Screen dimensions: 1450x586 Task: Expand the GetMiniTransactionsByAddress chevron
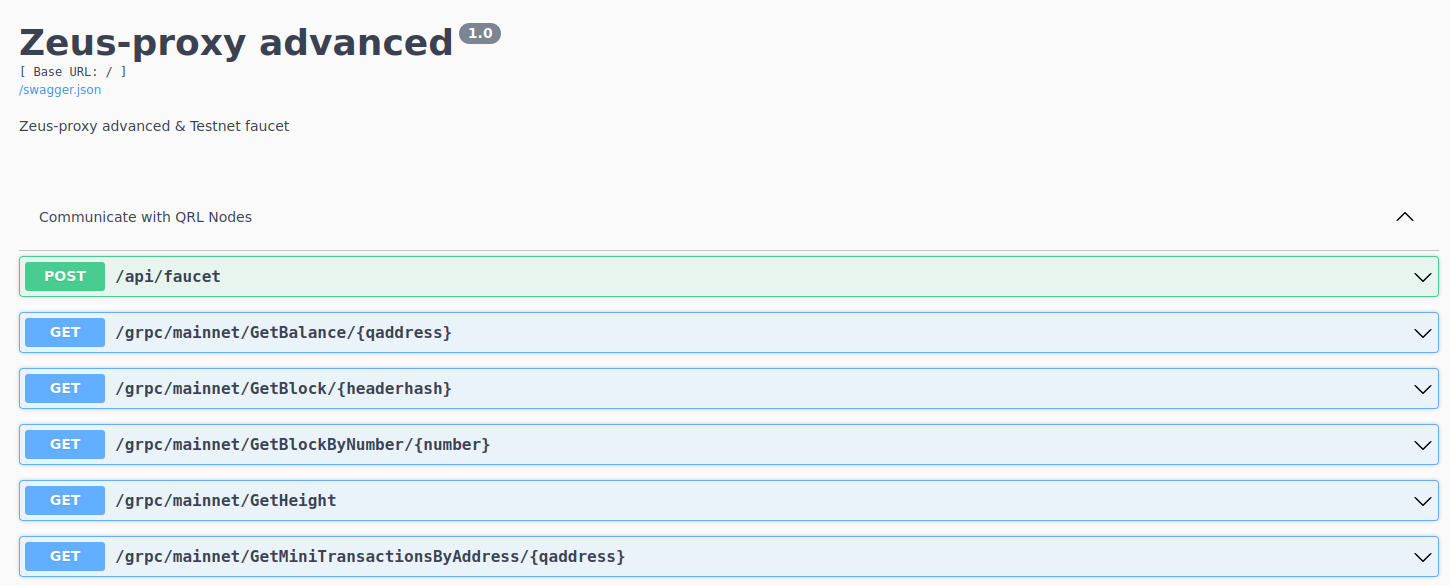(1423, 557)
